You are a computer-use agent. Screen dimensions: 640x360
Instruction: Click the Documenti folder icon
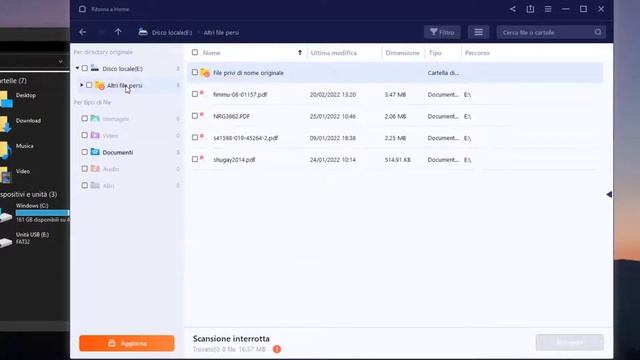pos(95,152)
